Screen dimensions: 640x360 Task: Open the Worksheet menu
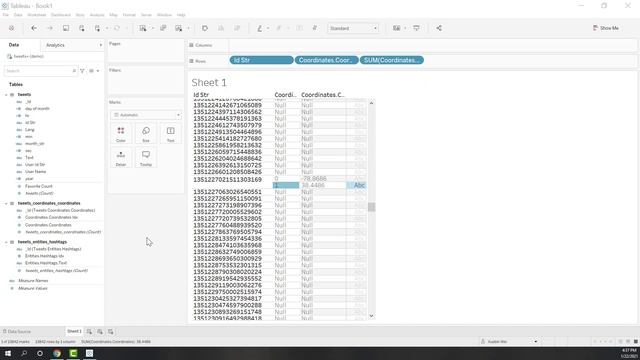(x=37, y=15)
